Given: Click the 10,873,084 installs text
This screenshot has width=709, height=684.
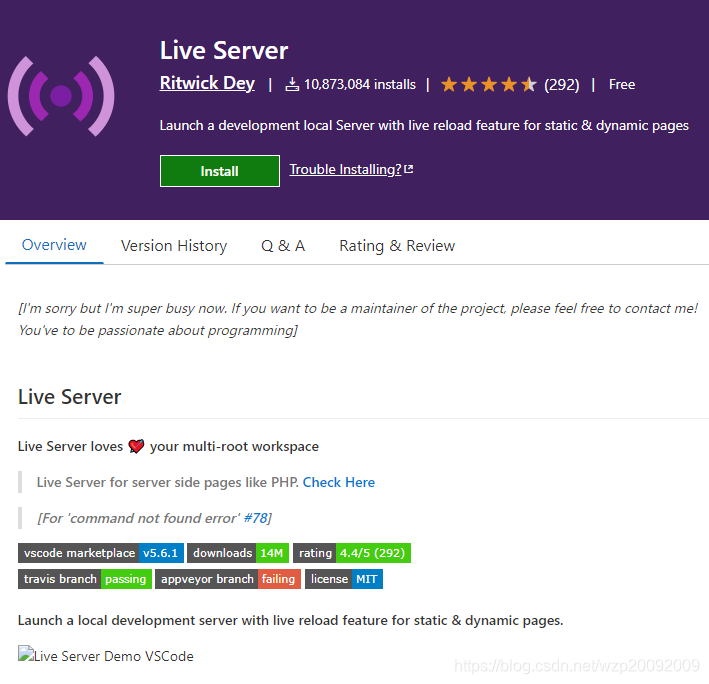Looking at the screenshot, I should tap(359, 85).
